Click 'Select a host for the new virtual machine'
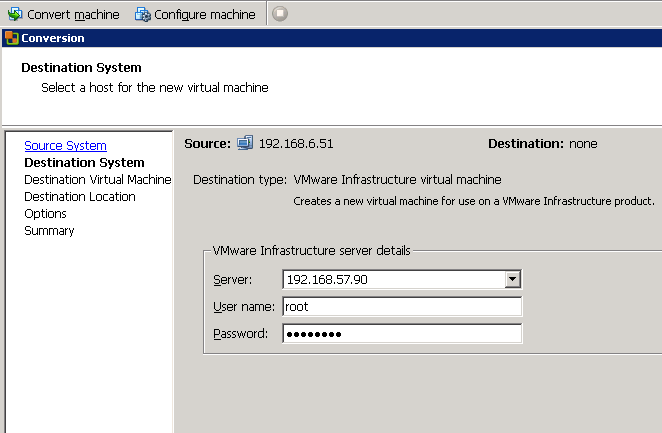 coord(155,87)
